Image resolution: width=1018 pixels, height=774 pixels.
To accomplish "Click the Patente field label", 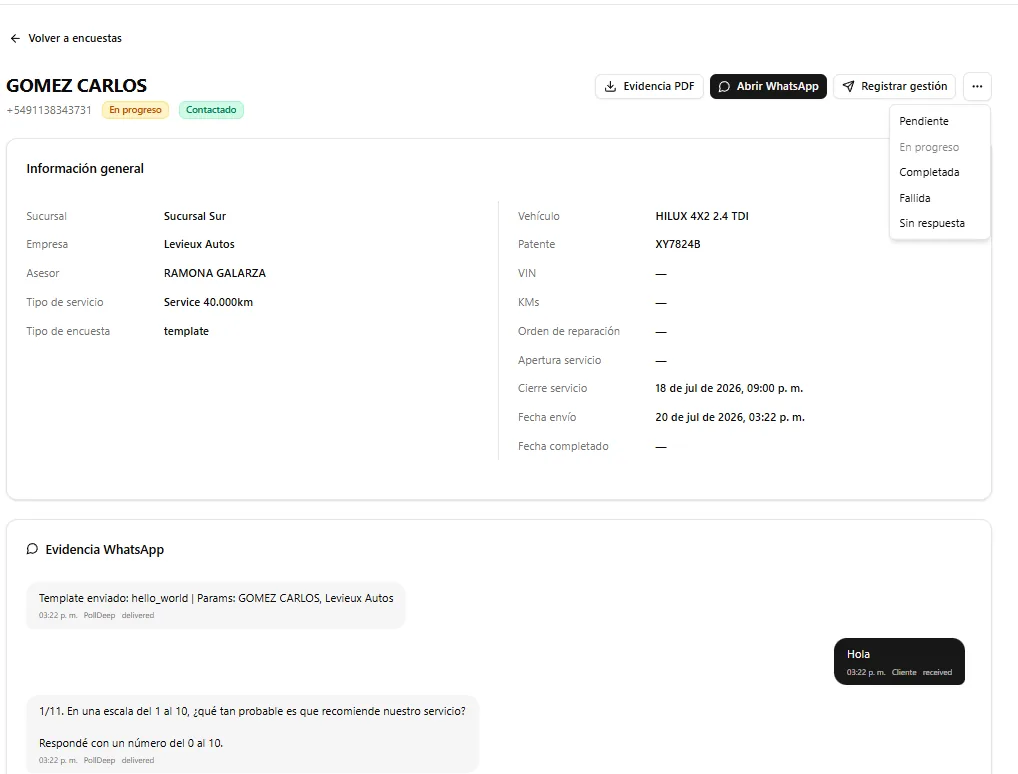I will pos(536,244).
